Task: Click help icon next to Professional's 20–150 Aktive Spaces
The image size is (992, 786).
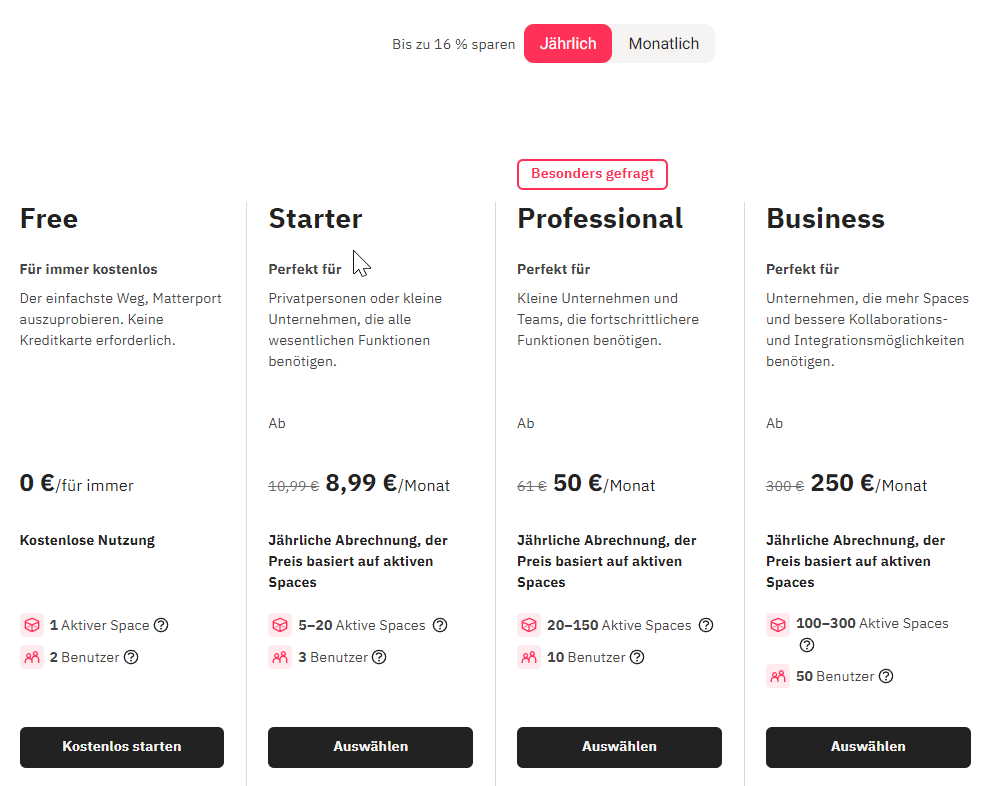Action: point(705,625)
